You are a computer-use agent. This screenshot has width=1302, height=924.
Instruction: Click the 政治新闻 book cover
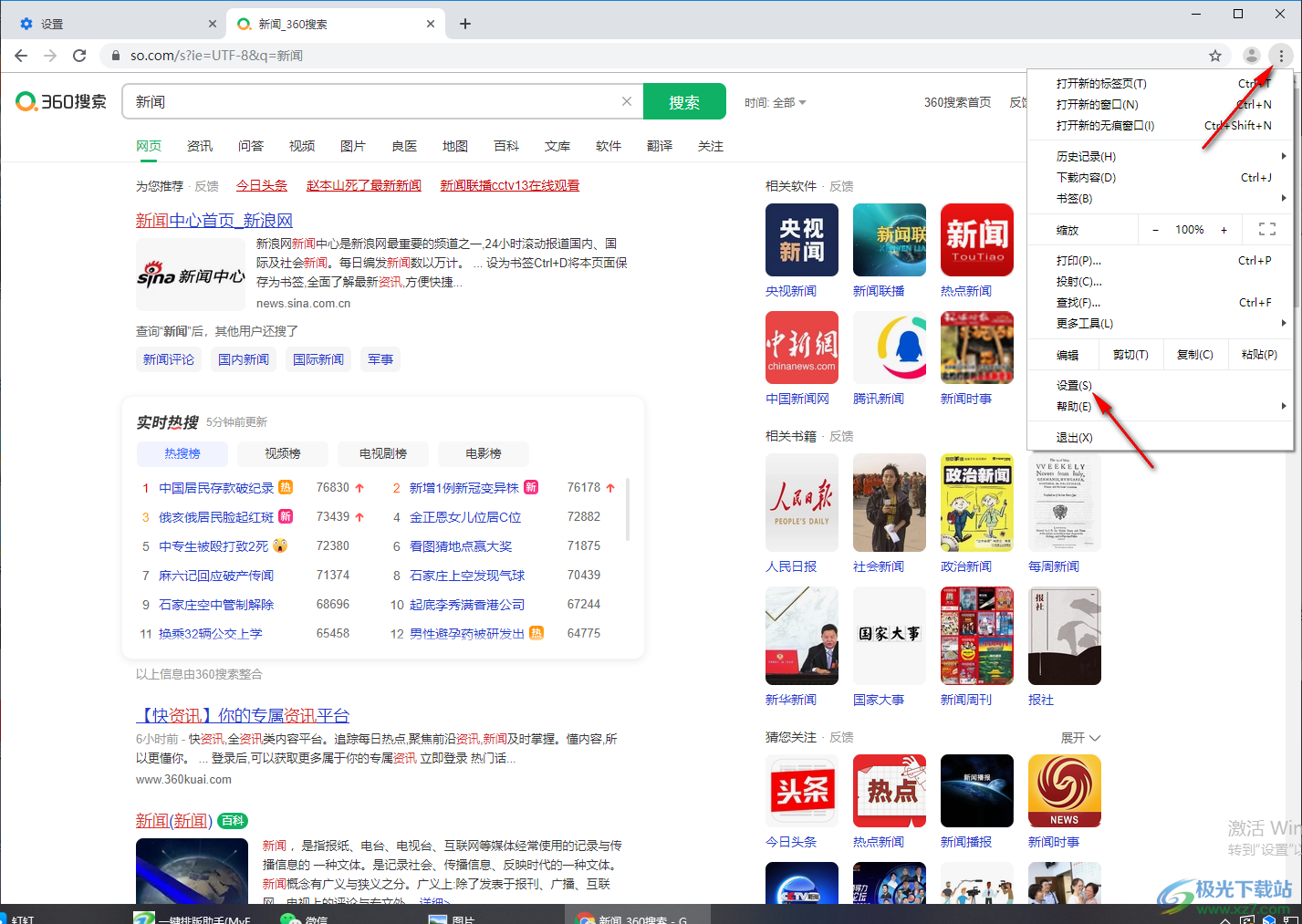coord(977,503)
